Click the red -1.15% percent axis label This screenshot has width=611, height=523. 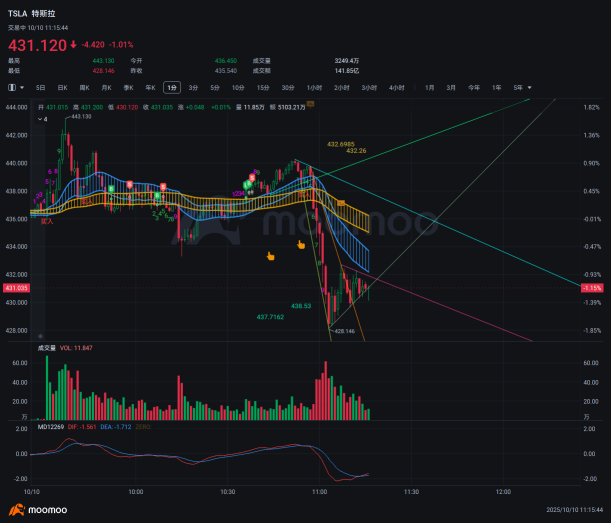(592, 288)
